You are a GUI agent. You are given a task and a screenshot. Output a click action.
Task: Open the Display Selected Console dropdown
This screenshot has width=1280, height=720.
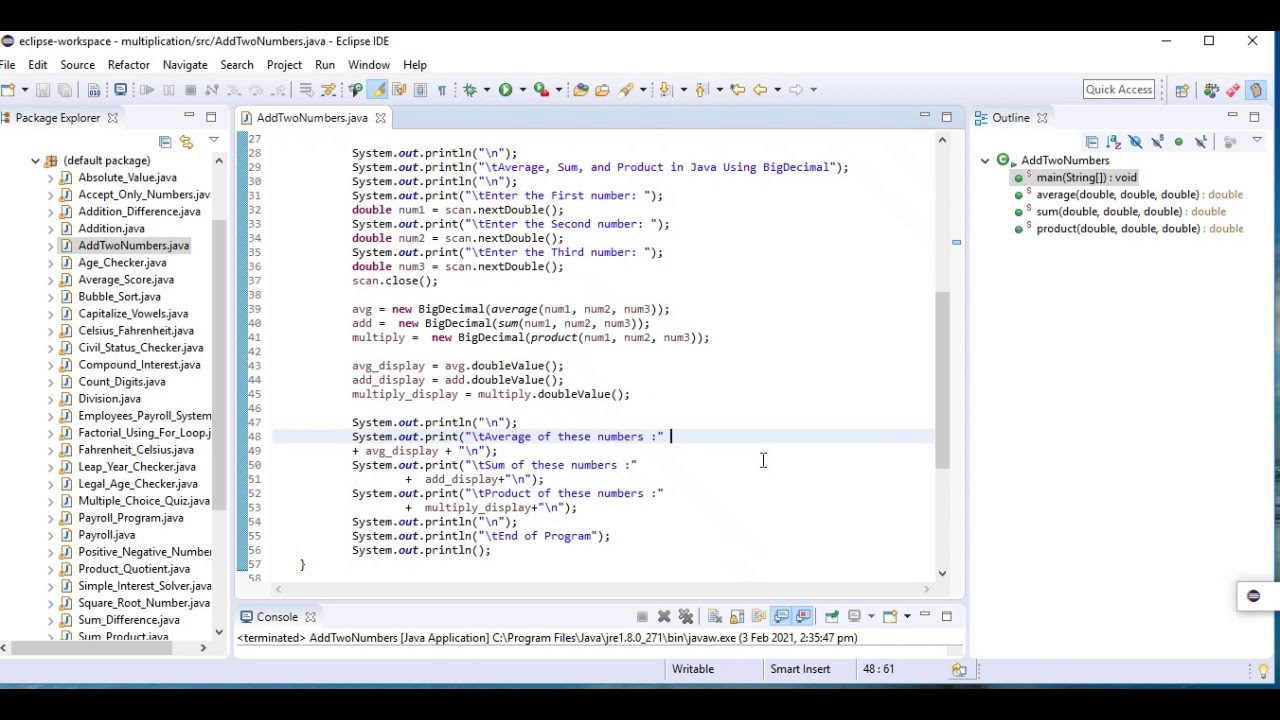871,616
